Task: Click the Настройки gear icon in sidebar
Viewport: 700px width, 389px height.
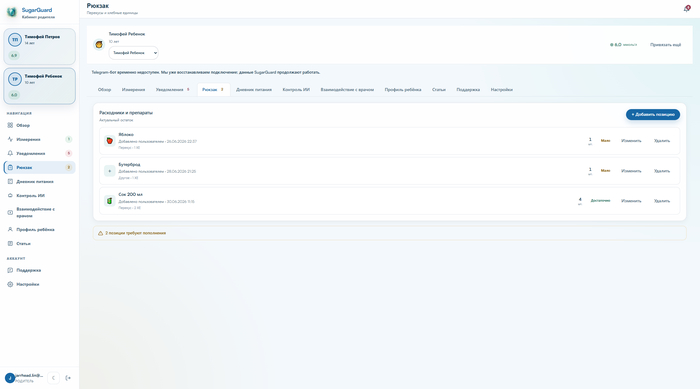Action: coord(10,284)
